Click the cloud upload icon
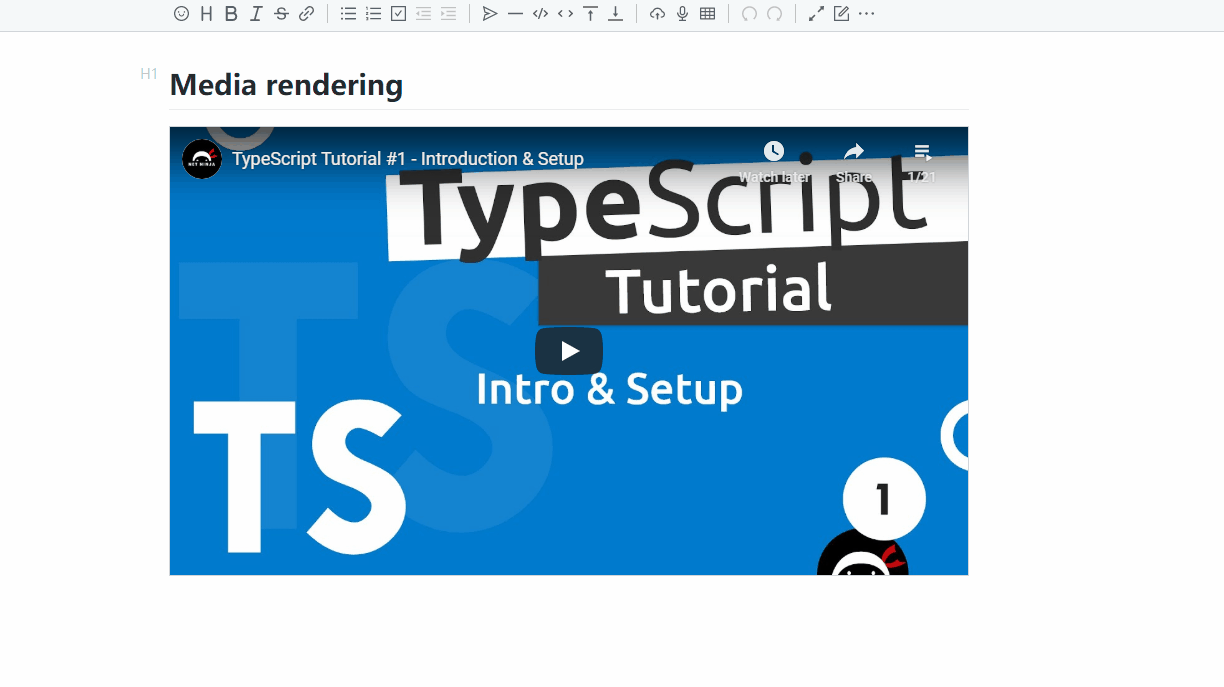Viewport: 1224px width, 687px height. (x=657, y=14)
